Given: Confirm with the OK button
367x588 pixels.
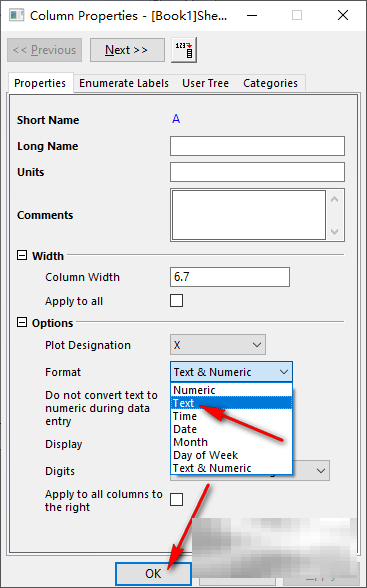Looking at the screenshot, I should tap(153, 574).
